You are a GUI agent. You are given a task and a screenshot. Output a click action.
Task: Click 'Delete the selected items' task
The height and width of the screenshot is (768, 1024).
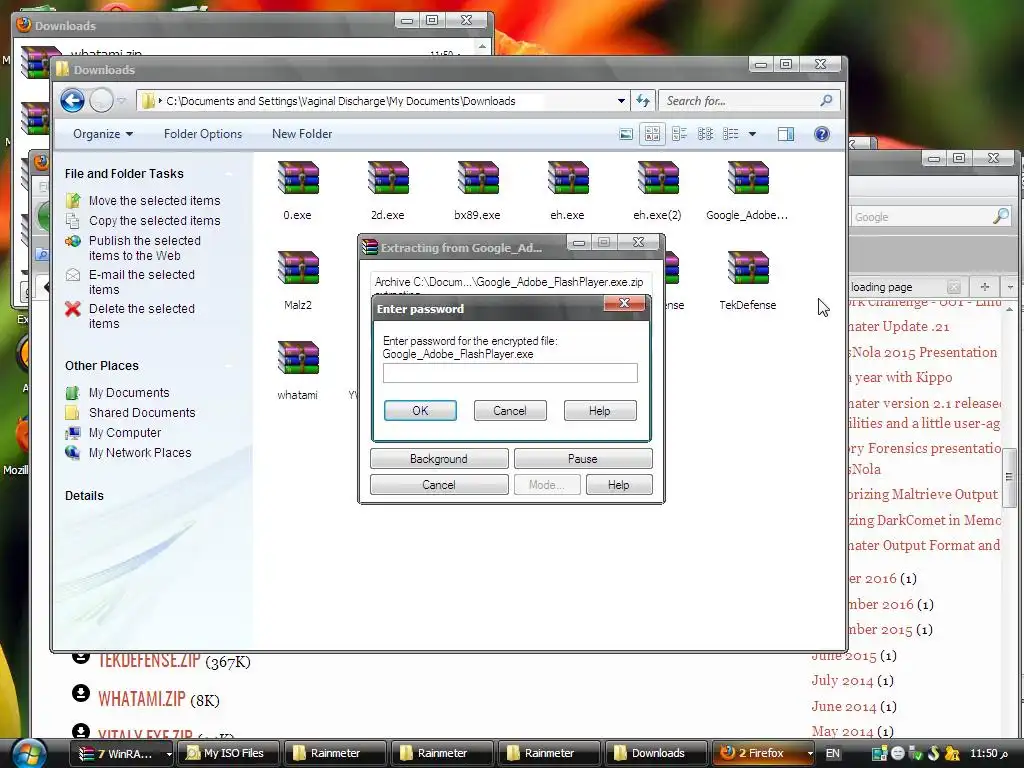pyautogui.click(x=142, y=316)
